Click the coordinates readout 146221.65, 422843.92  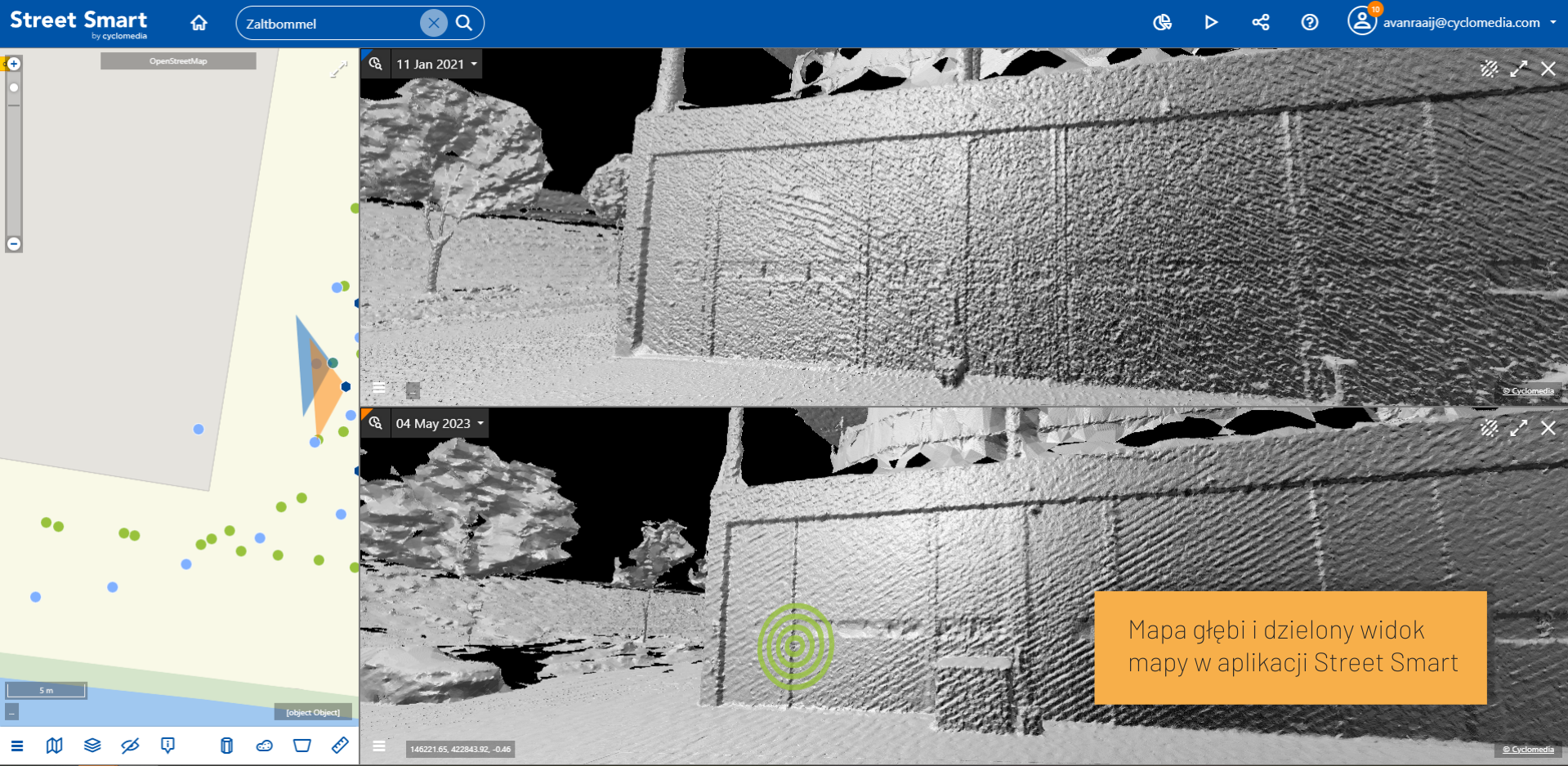tap(461, 749)
